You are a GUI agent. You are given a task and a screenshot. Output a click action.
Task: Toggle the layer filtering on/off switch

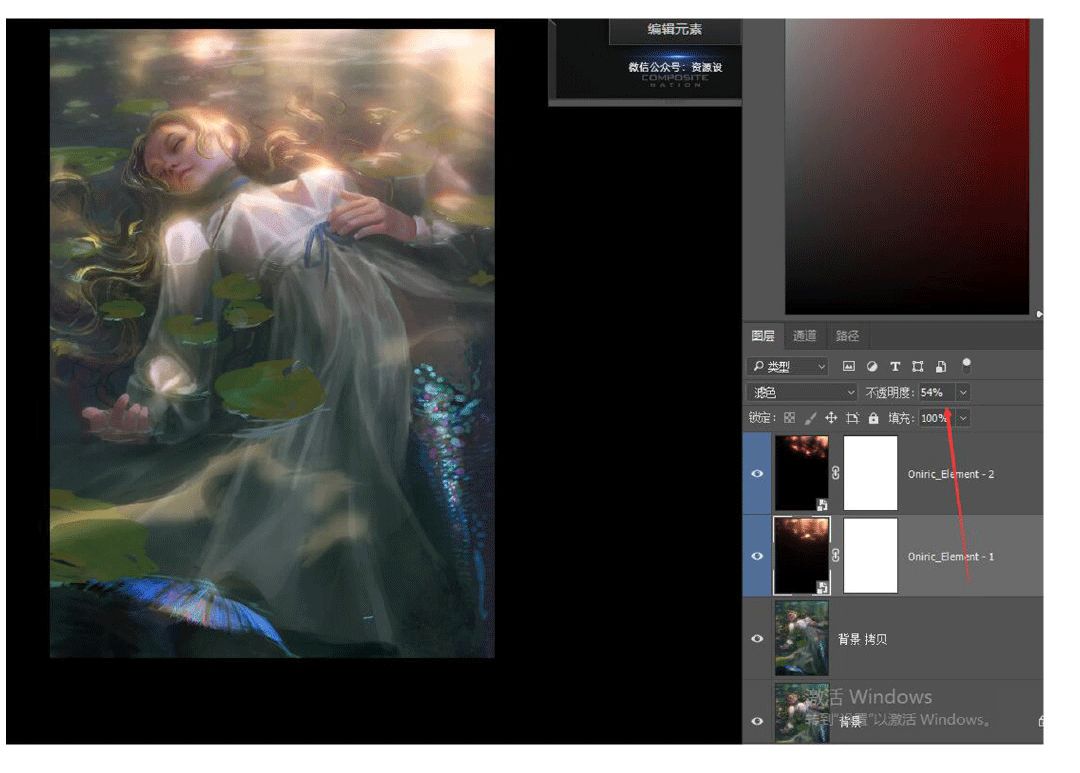point(966,365)
